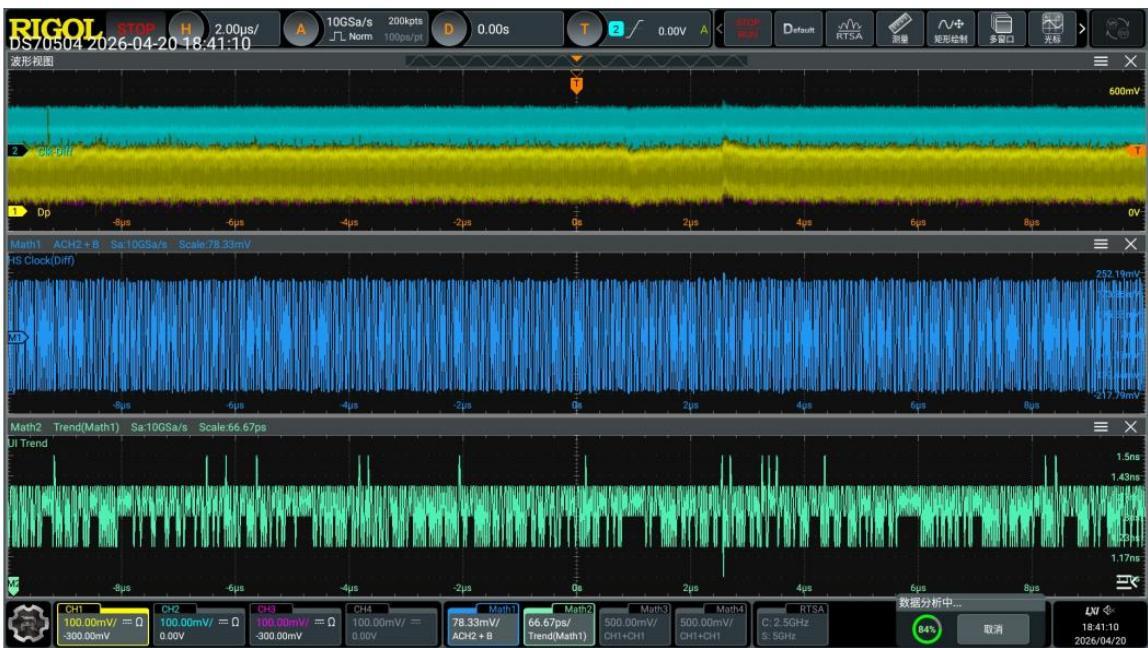Viewport: 1148px width, 648px height.
Task: Expand toolbar with the right chevron arrow
Action: point(1082,29)
